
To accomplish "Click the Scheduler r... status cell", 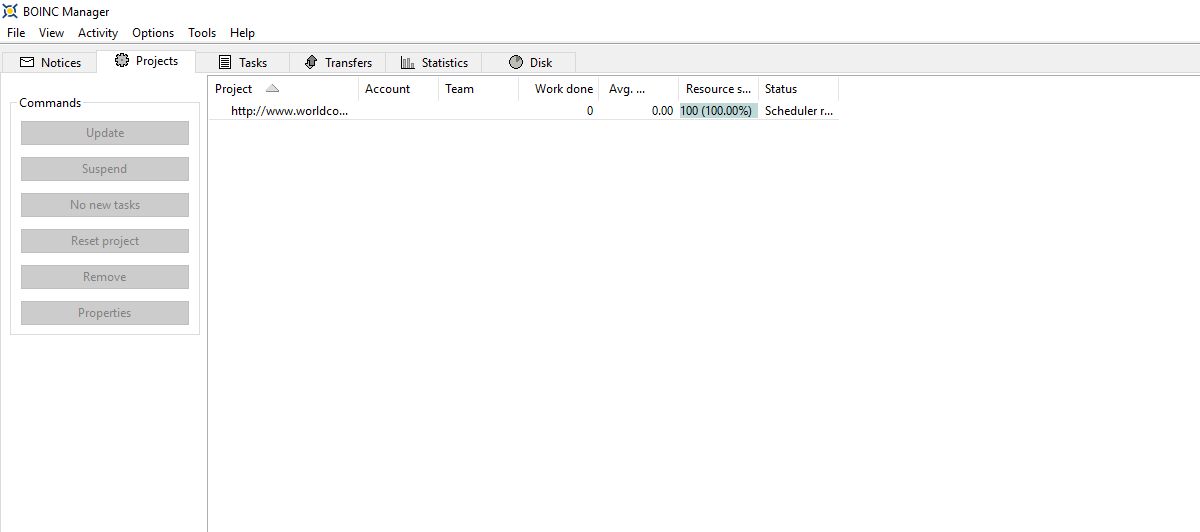I will click(799, 111).
